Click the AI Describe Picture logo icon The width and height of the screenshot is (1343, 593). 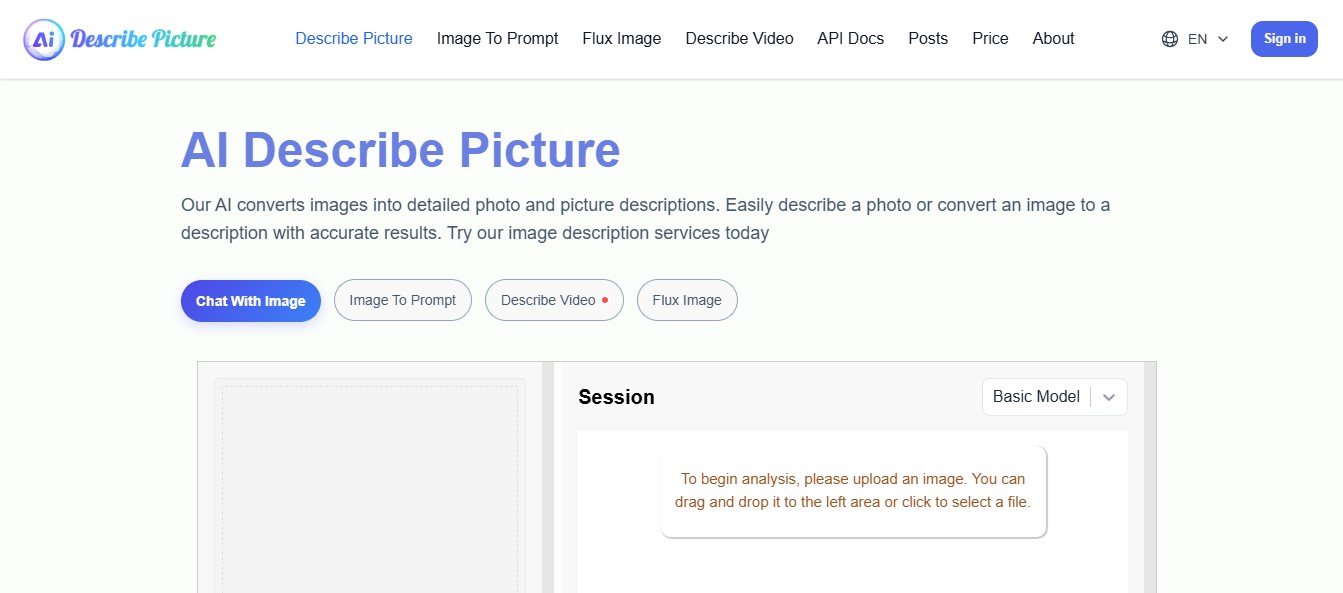(43, 39)
